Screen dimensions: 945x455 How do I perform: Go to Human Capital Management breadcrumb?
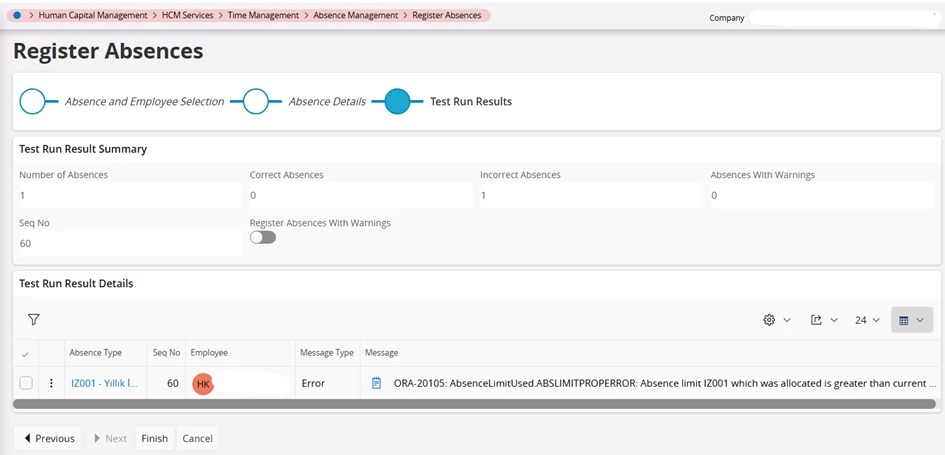93,16
